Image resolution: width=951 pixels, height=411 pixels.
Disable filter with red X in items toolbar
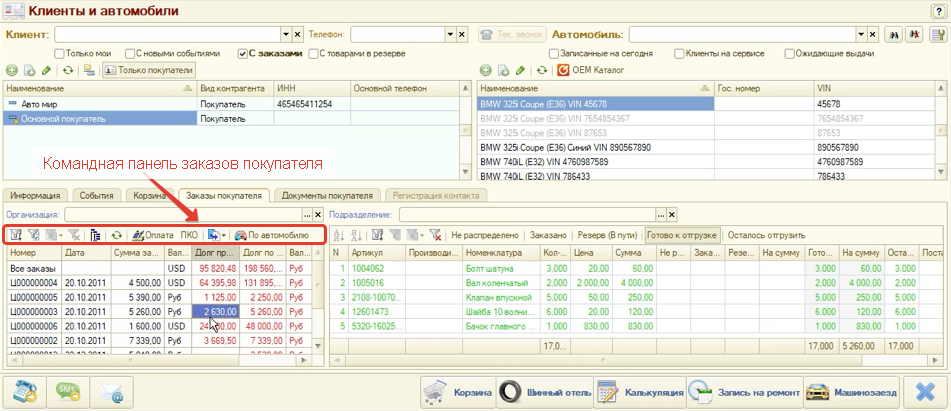pos(435,235)
